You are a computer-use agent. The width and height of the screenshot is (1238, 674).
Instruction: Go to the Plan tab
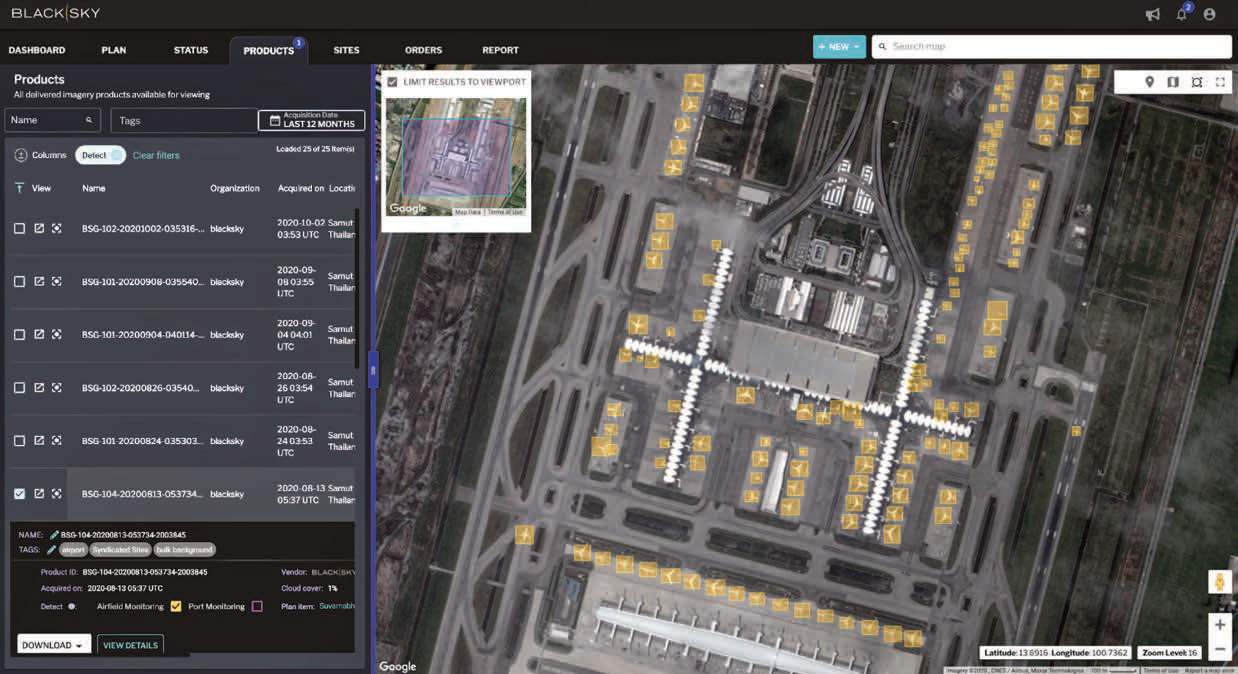114,50
